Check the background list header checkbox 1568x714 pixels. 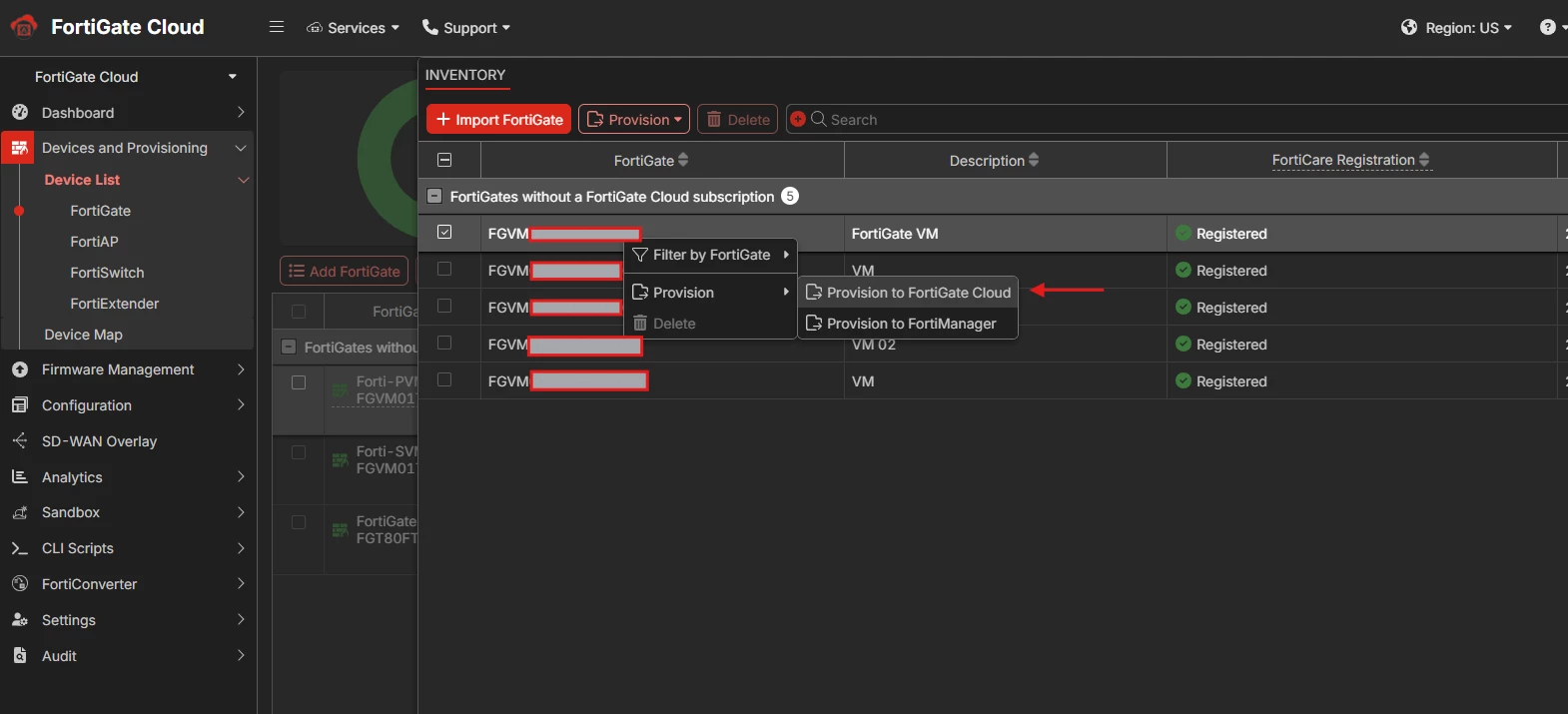pos(298,311)
